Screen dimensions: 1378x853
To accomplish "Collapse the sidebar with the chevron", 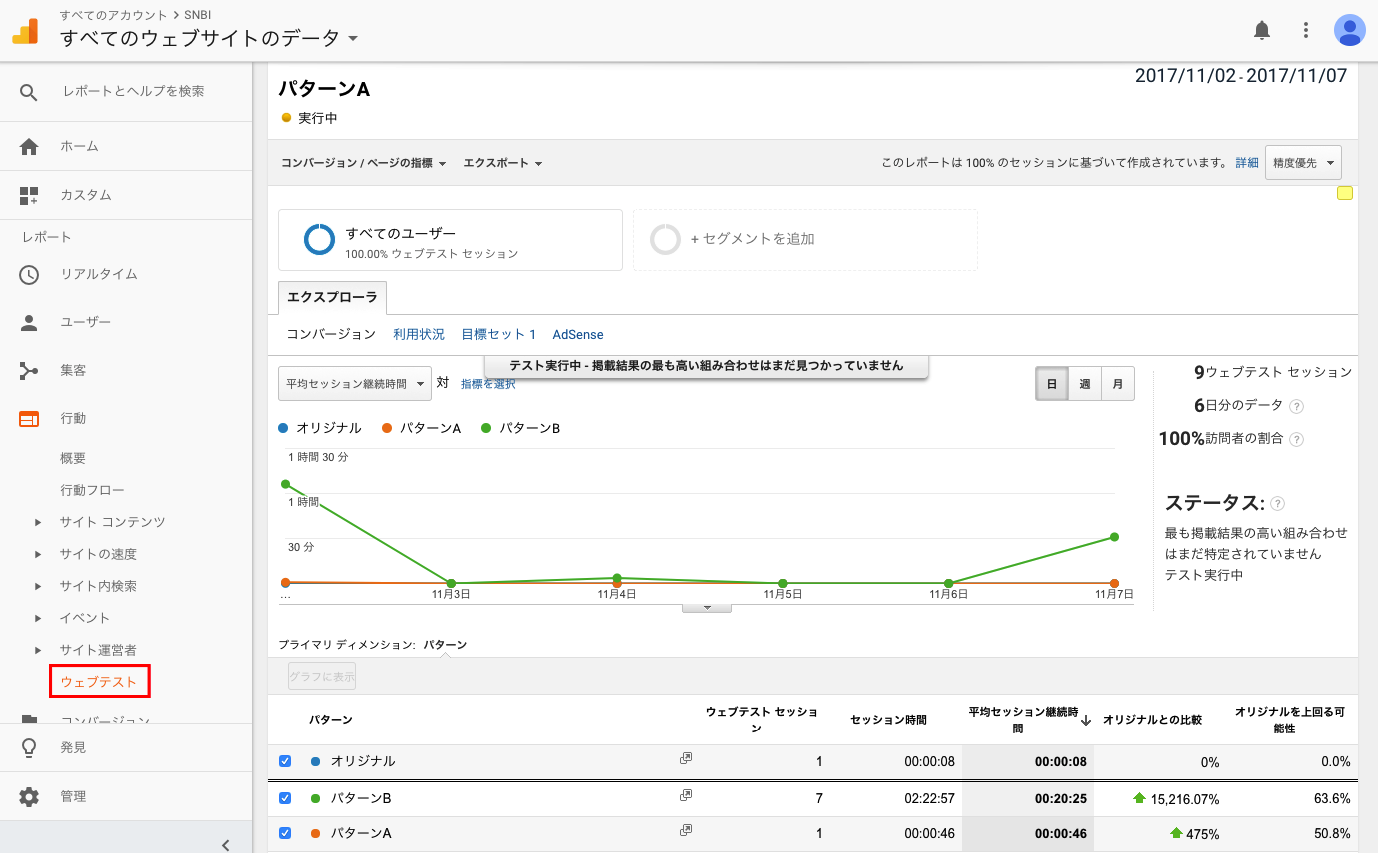I will click(226, 845).
